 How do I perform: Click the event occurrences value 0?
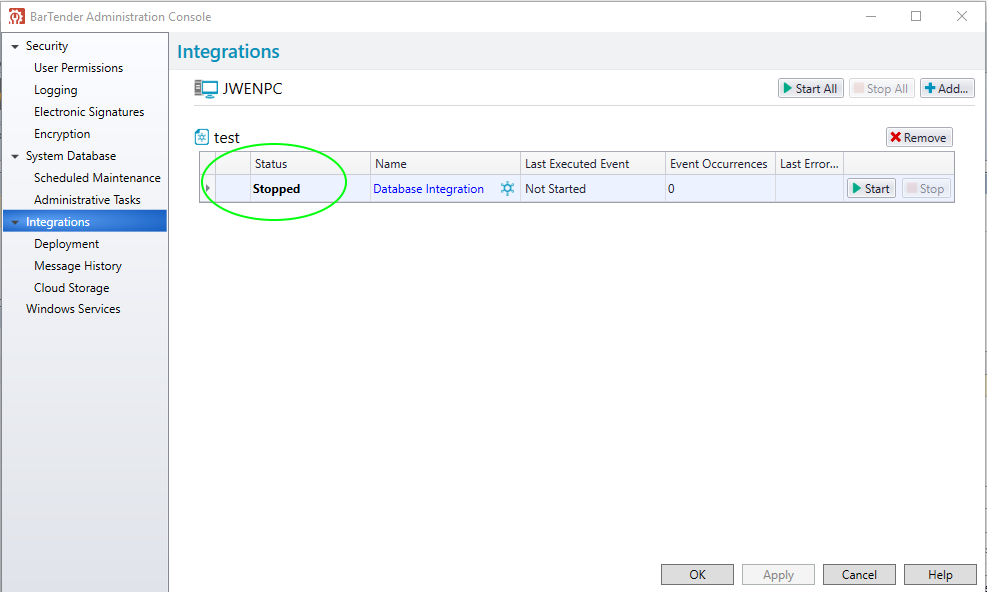[x=671, y=189]
